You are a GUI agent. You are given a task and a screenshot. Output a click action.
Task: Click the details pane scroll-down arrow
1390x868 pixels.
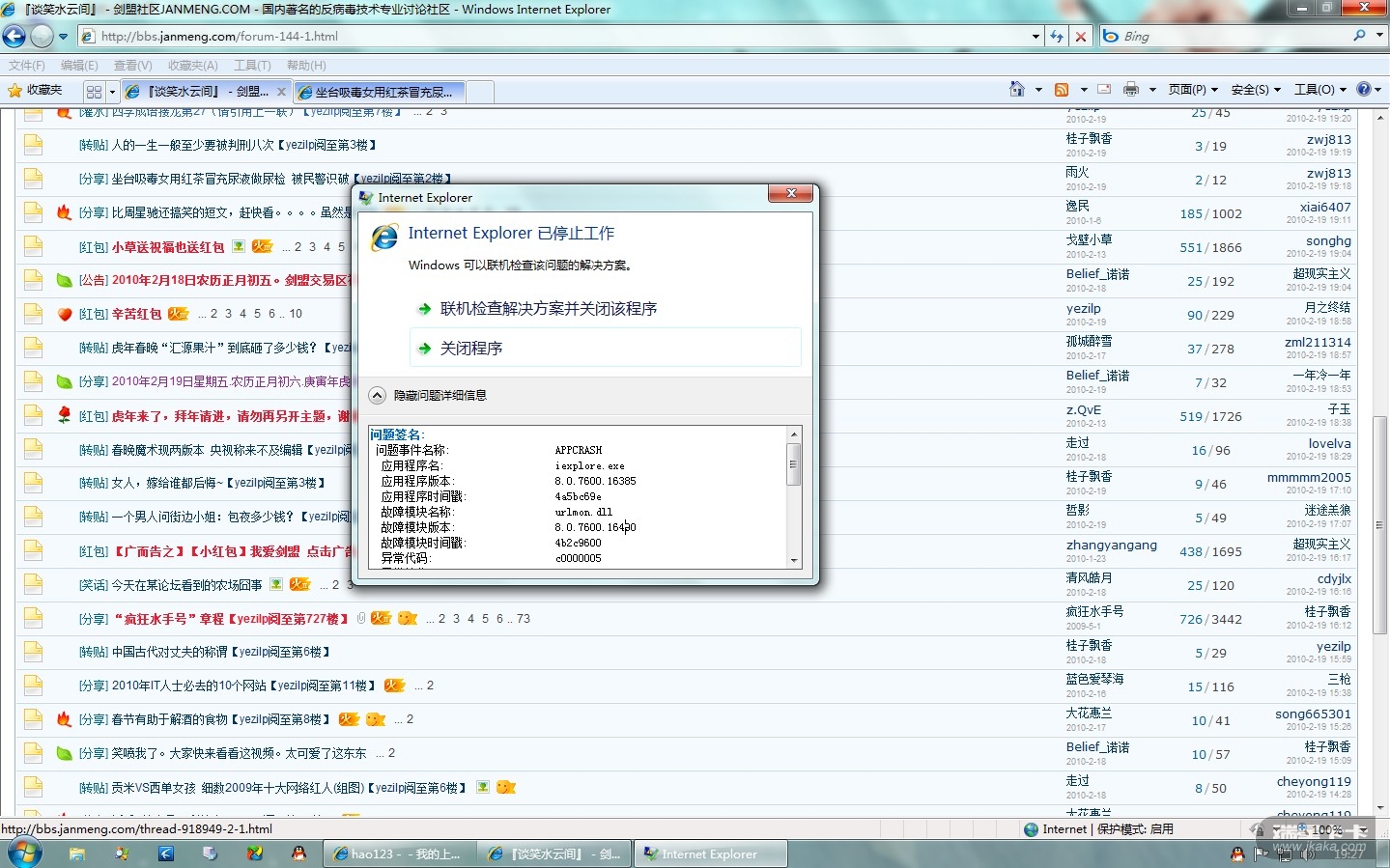coord(794,560)
